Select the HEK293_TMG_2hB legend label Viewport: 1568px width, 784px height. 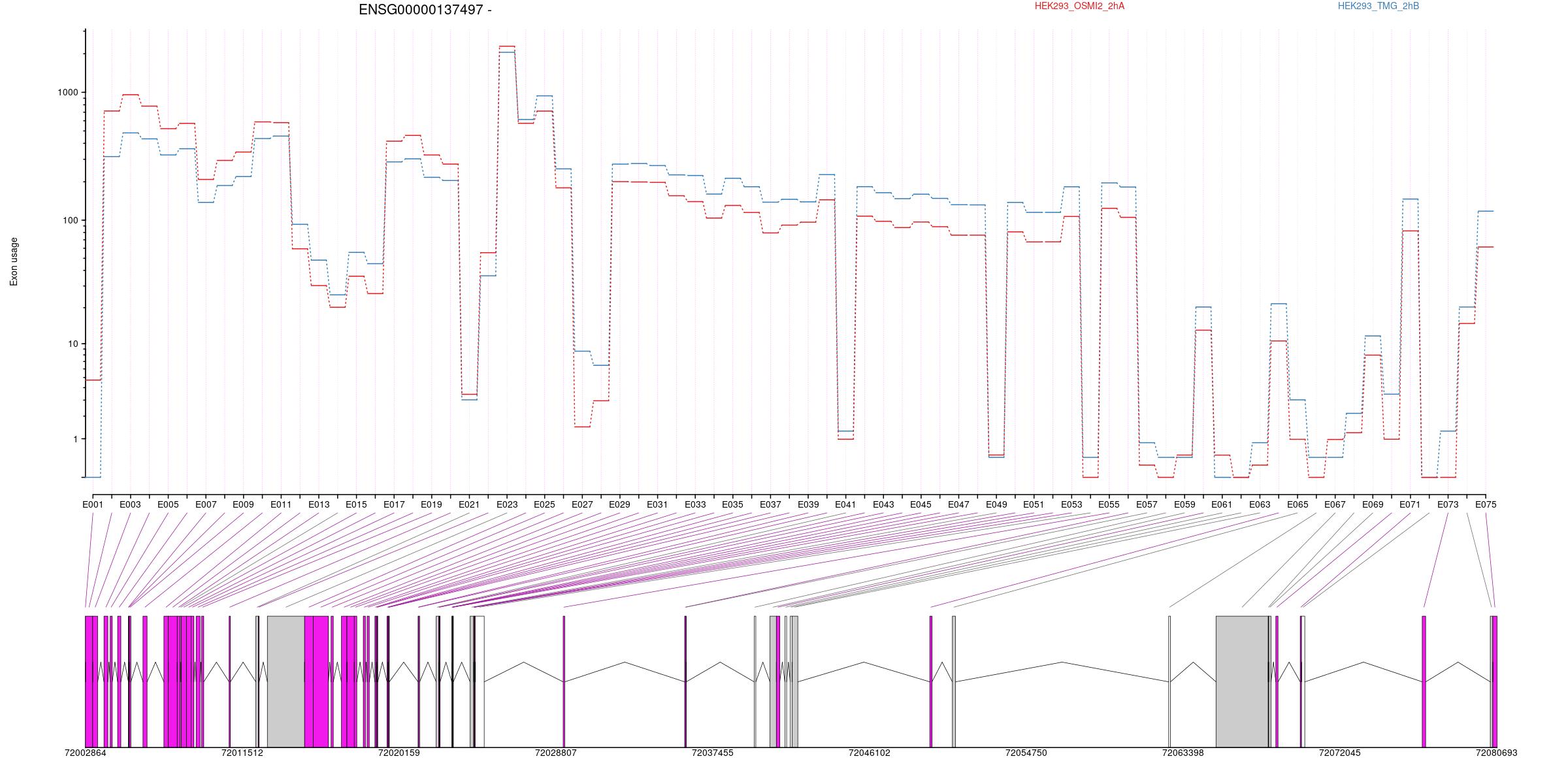[1378, 6]
